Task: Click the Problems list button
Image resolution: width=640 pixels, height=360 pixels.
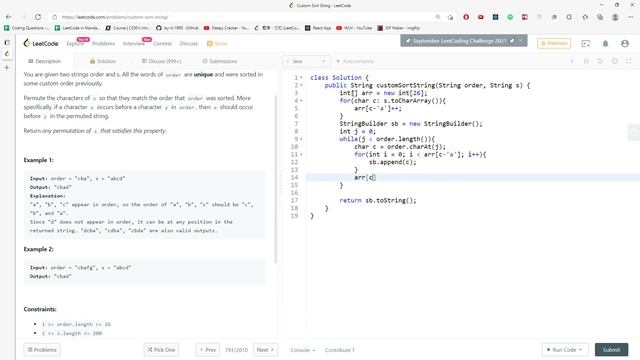Action: [42, 350]
